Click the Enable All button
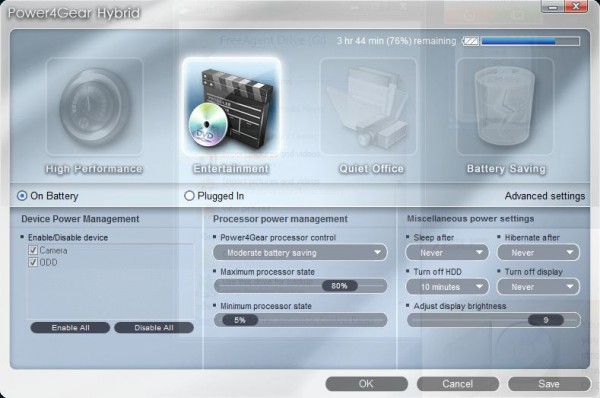 (70, 328)
